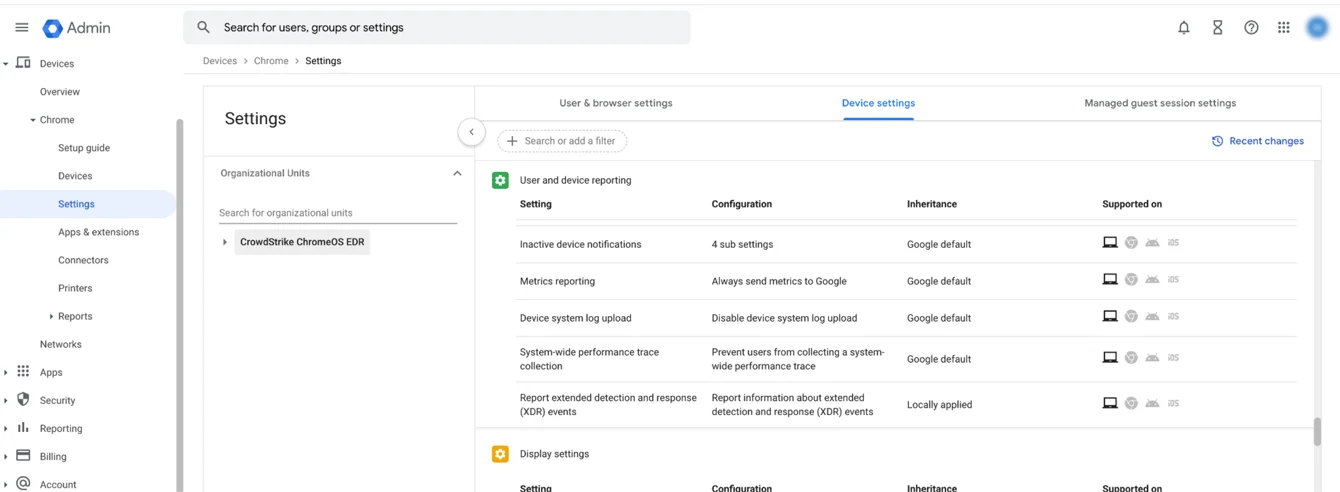Open the user account avatar
The image size is (1340, 492).
pos(1317,28)
